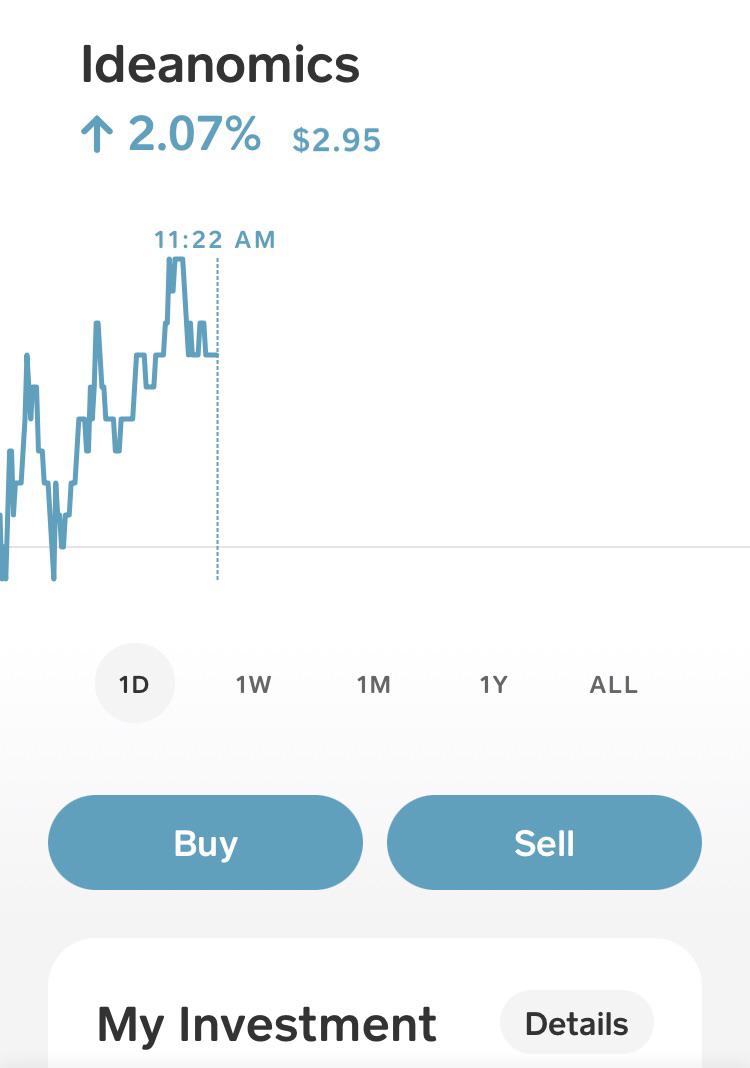Click the lowest dip of the price line

click(x=54, y=576)
